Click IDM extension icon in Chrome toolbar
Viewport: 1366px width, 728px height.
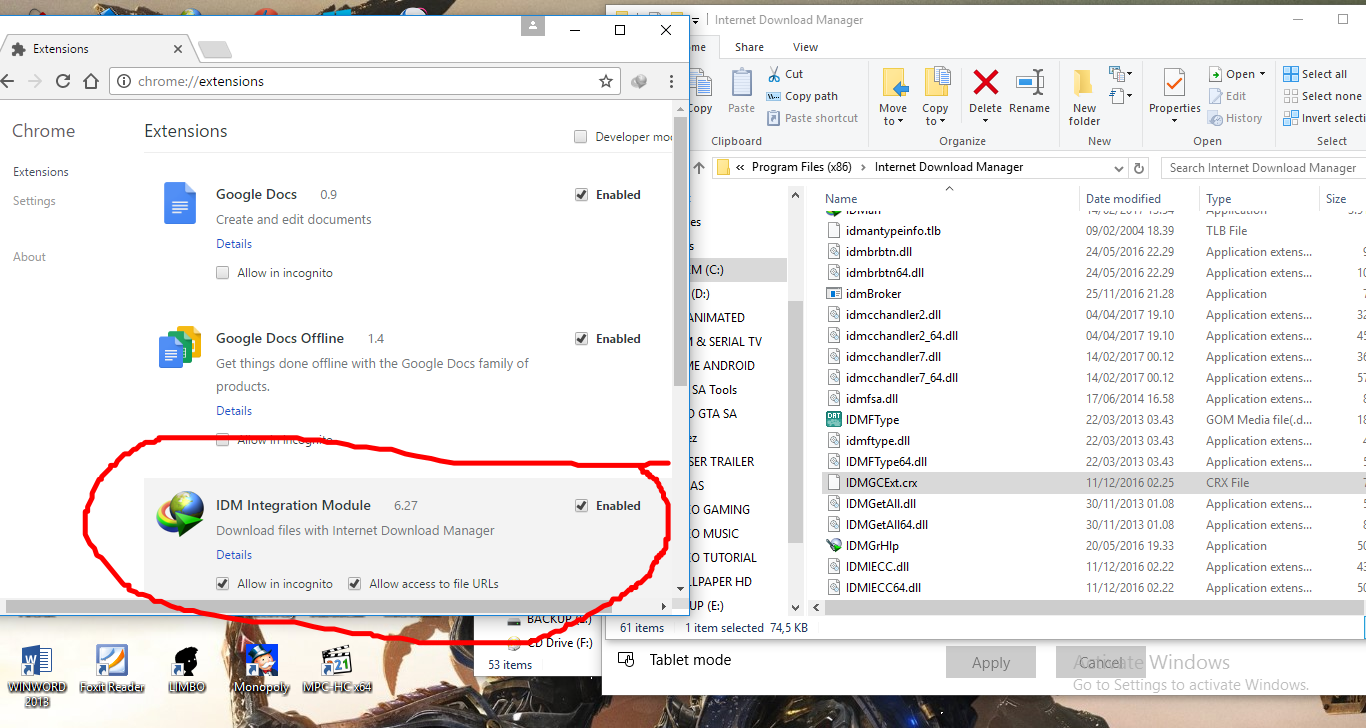pos(639,81)
